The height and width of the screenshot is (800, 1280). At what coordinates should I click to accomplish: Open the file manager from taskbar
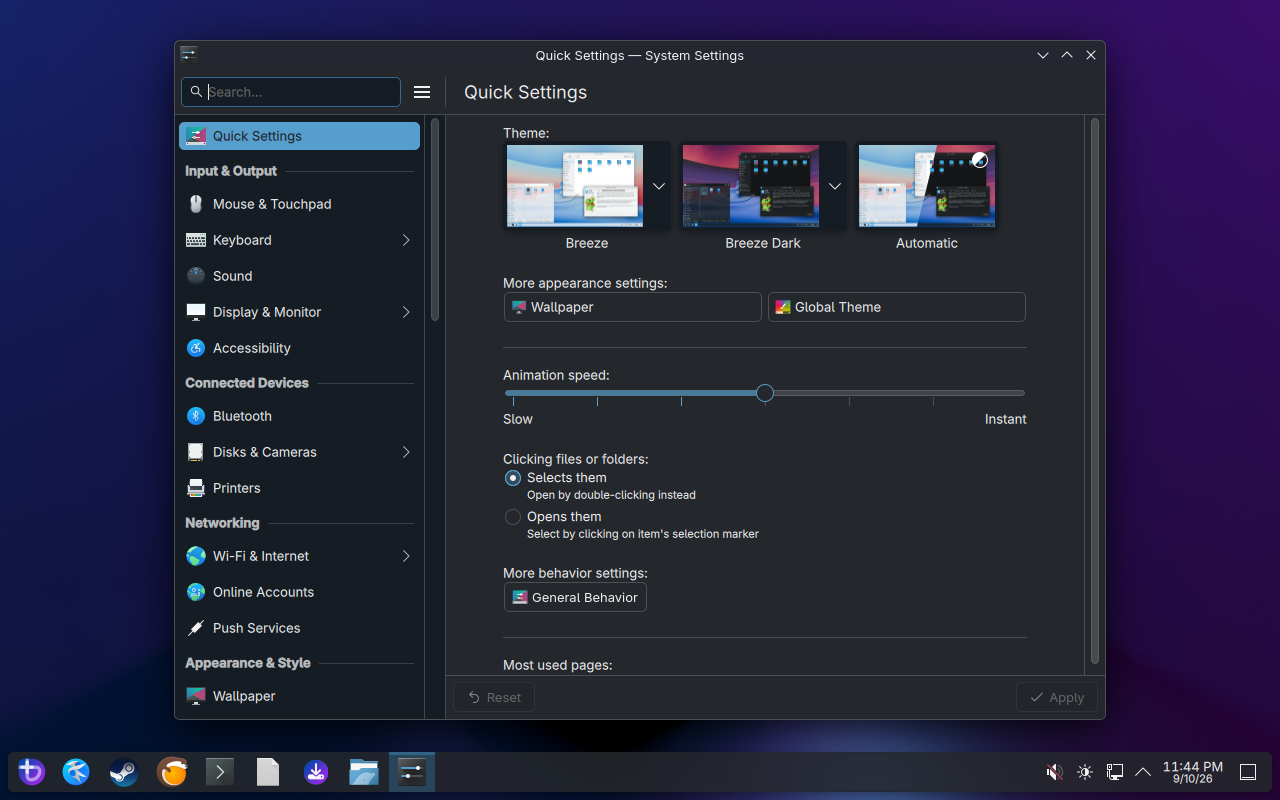[x=364, y=772]
